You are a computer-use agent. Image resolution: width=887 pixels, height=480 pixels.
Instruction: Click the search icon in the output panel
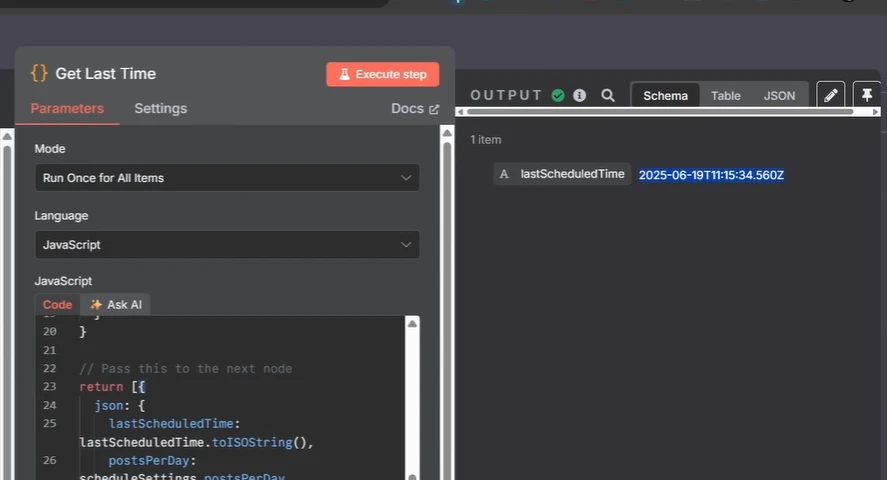click(x=608, y=96)
